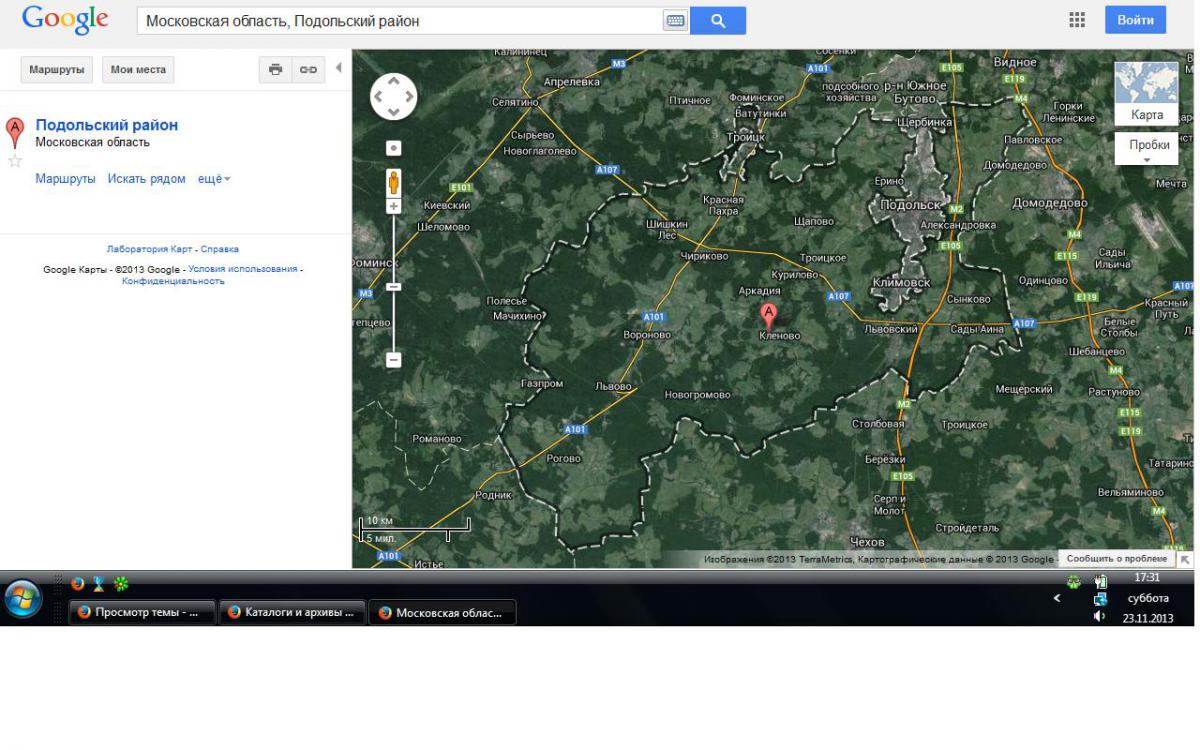The image size is (1200, 750).
Task: Click the zoom slider handle
Action: pyautogui.click(x=394, y=287)
